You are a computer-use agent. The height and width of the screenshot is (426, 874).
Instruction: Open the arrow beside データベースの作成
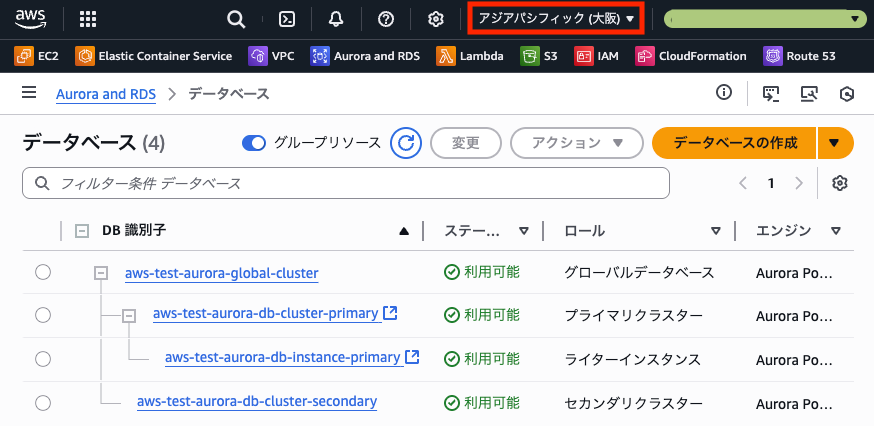click(834, 143)
